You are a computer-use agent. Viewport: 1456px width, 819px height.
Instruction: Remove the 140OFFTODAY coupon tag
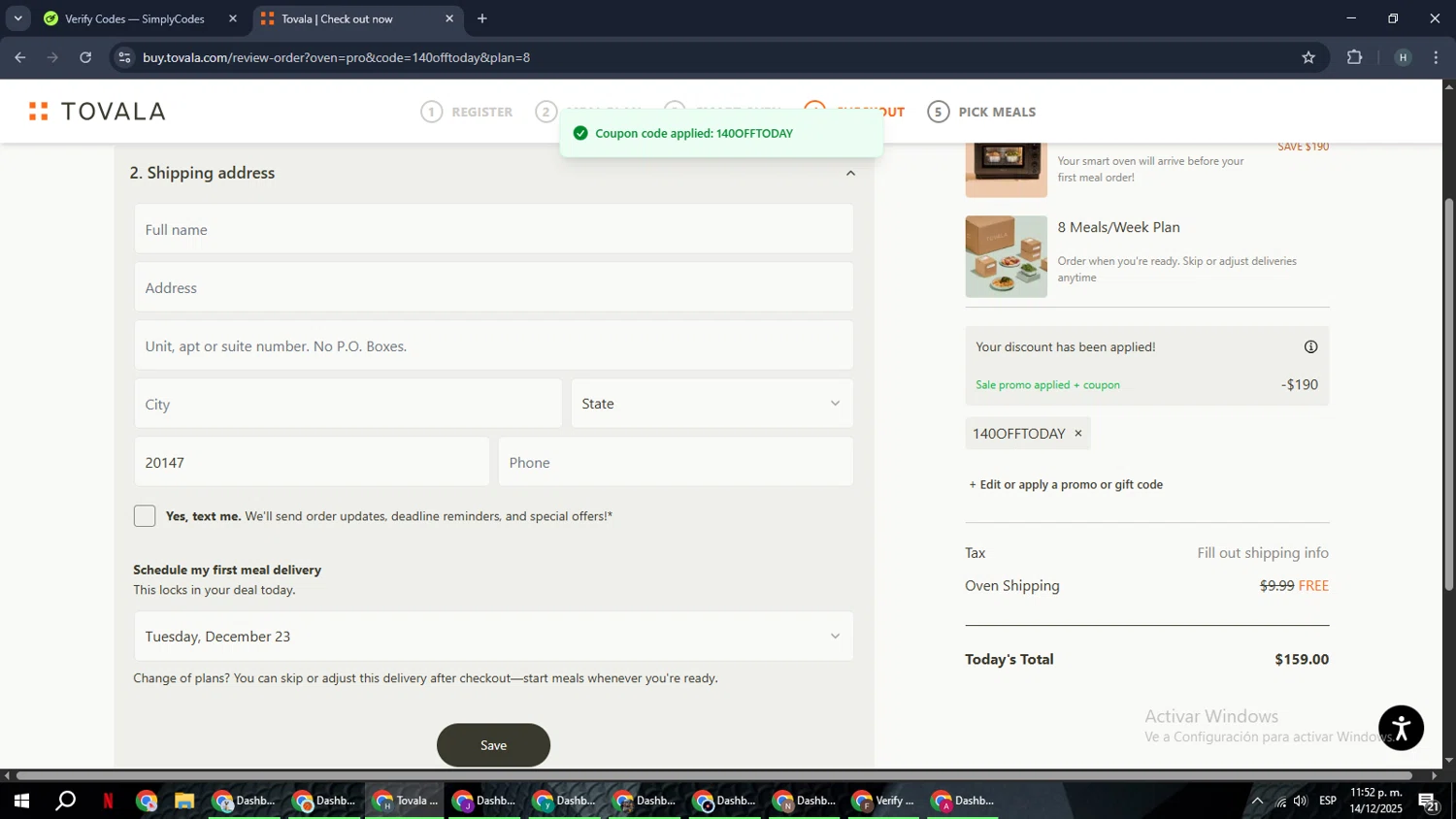(1077, 433)
